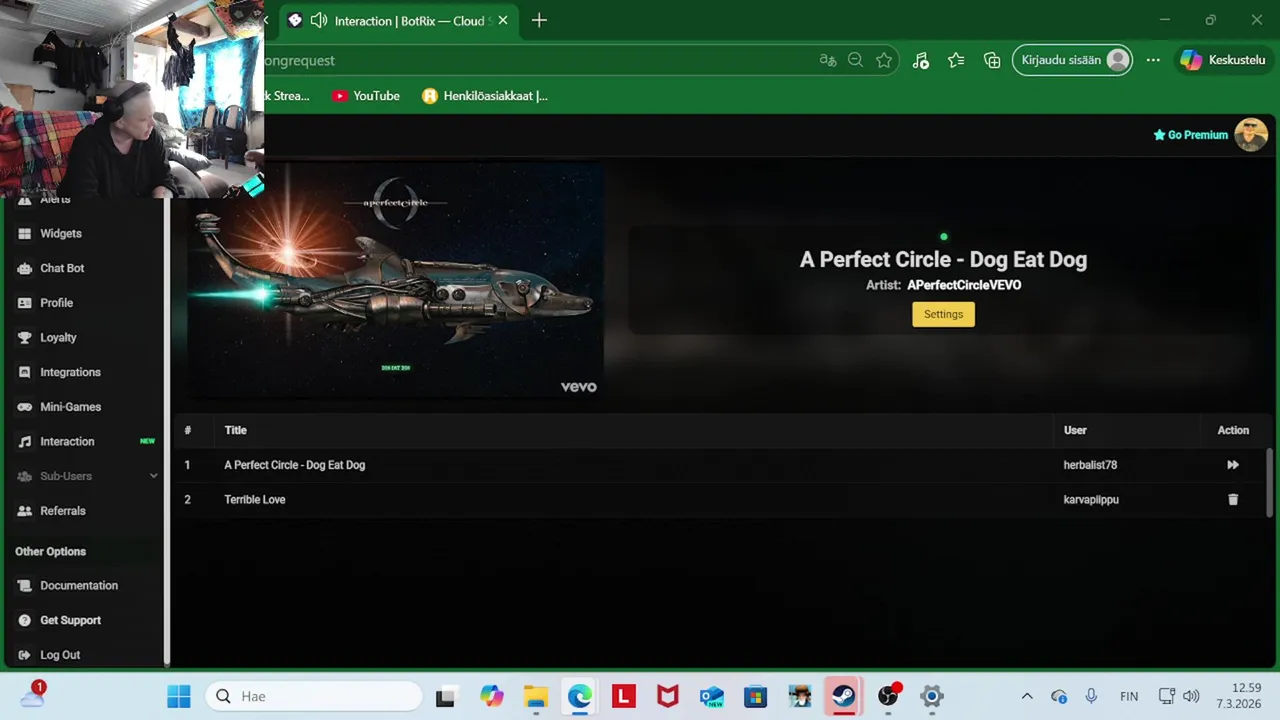Screen dimensions: 1280x720
Task: Open Integrations in the sidebar
Action: tap(70, 372)
